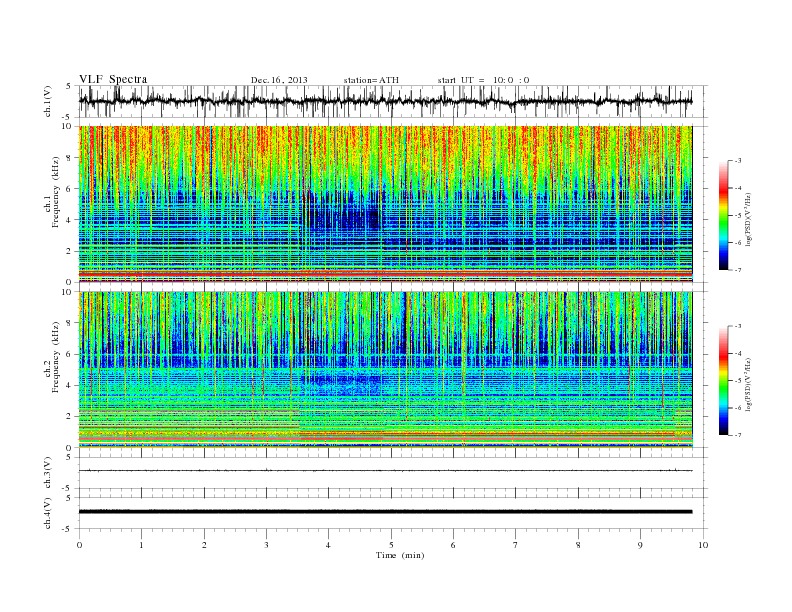Click the "VLF Spectra" plot title
The height and width of the screenshot is (612, 792).
click(113, 79)
